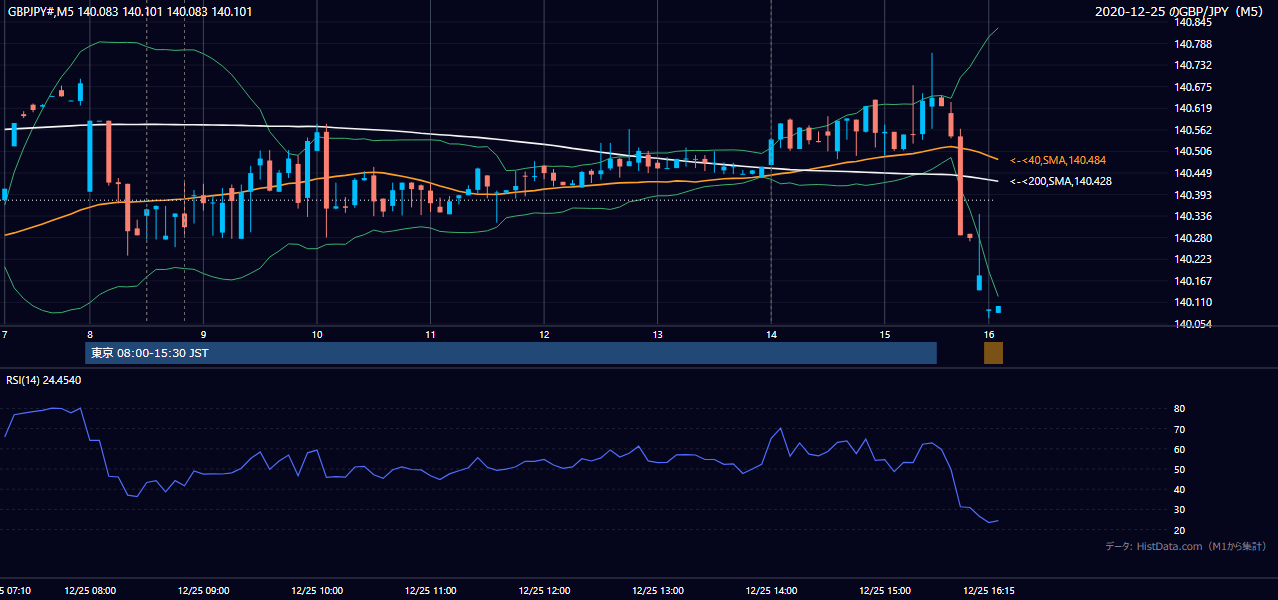Open the HistData.com data credit text
1278x600 pixels.
(x=1186, y=546)
